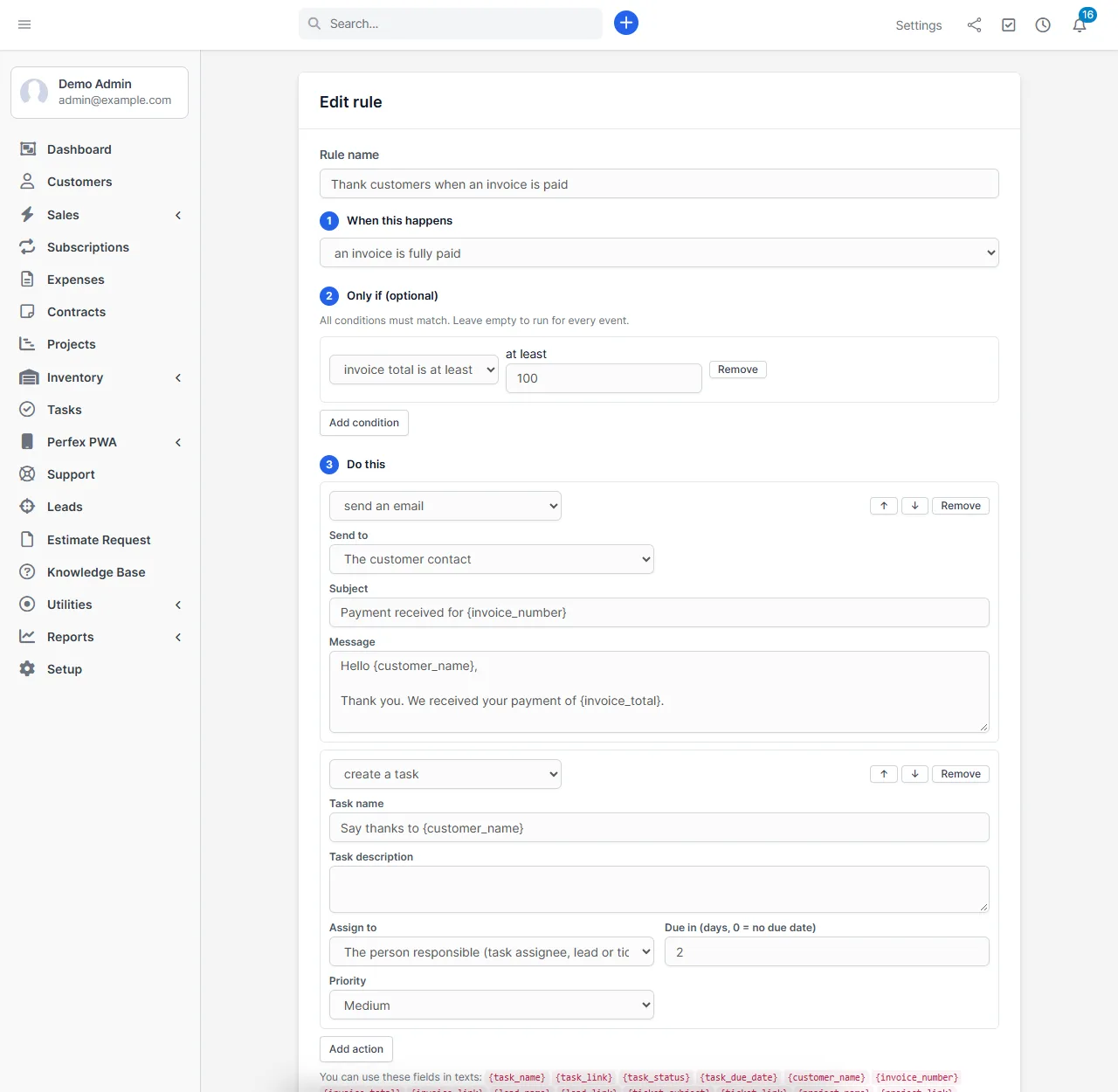
Task: Click the Rule name input field
Action: tap(659, 184)
